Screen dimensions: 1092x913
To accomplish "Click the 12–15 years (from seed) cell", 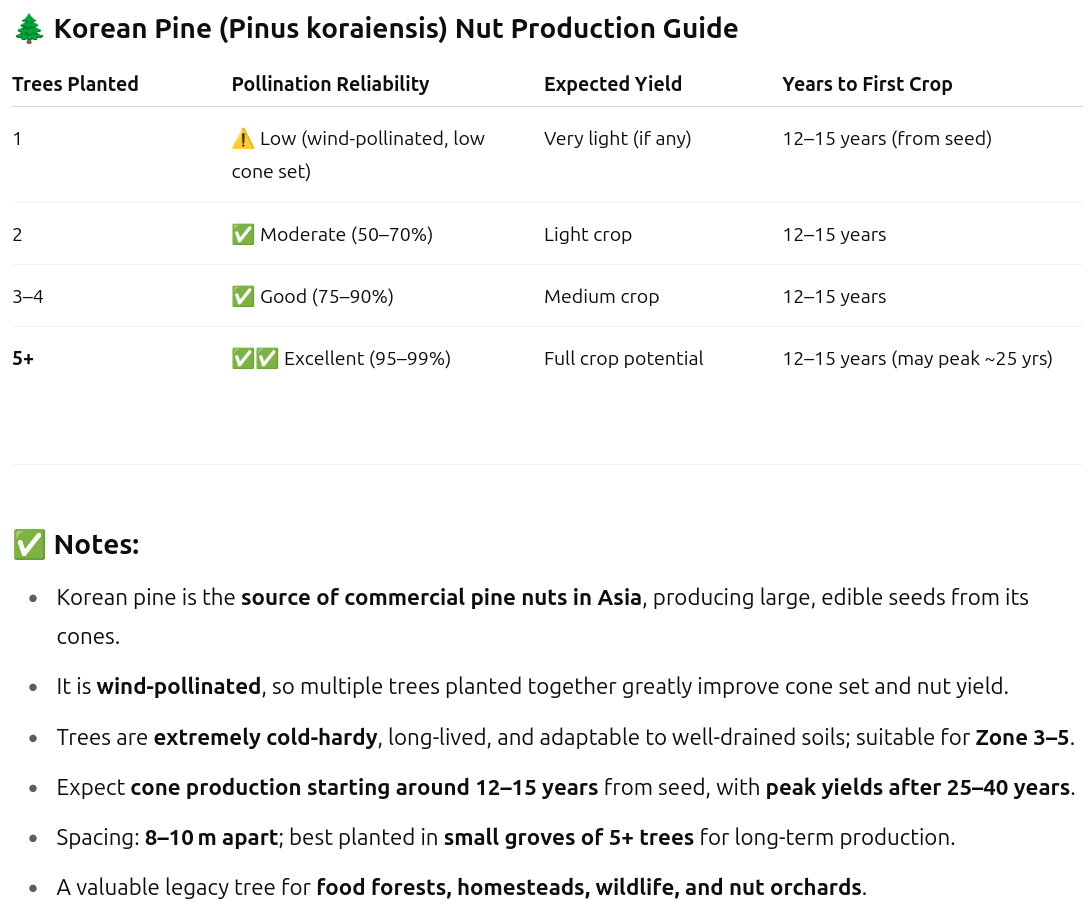I will [887, 139].
